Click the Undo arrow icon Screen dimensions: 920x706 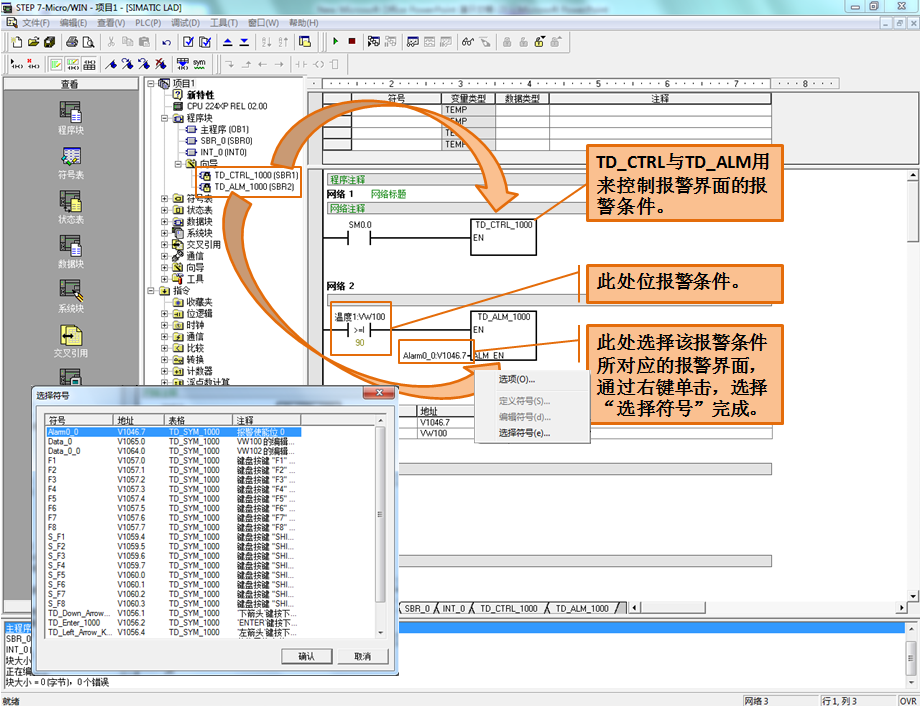coord(167,42)
